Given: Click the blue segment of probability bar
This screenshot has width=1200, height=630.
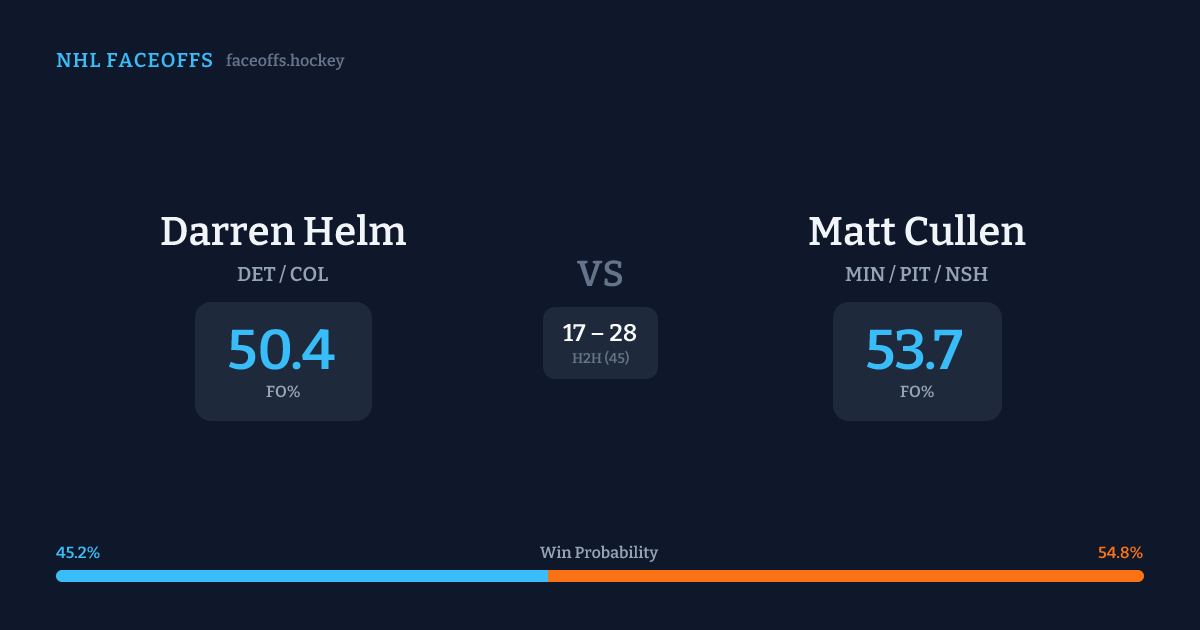Looking at the screenshot, I should point(300,576).
